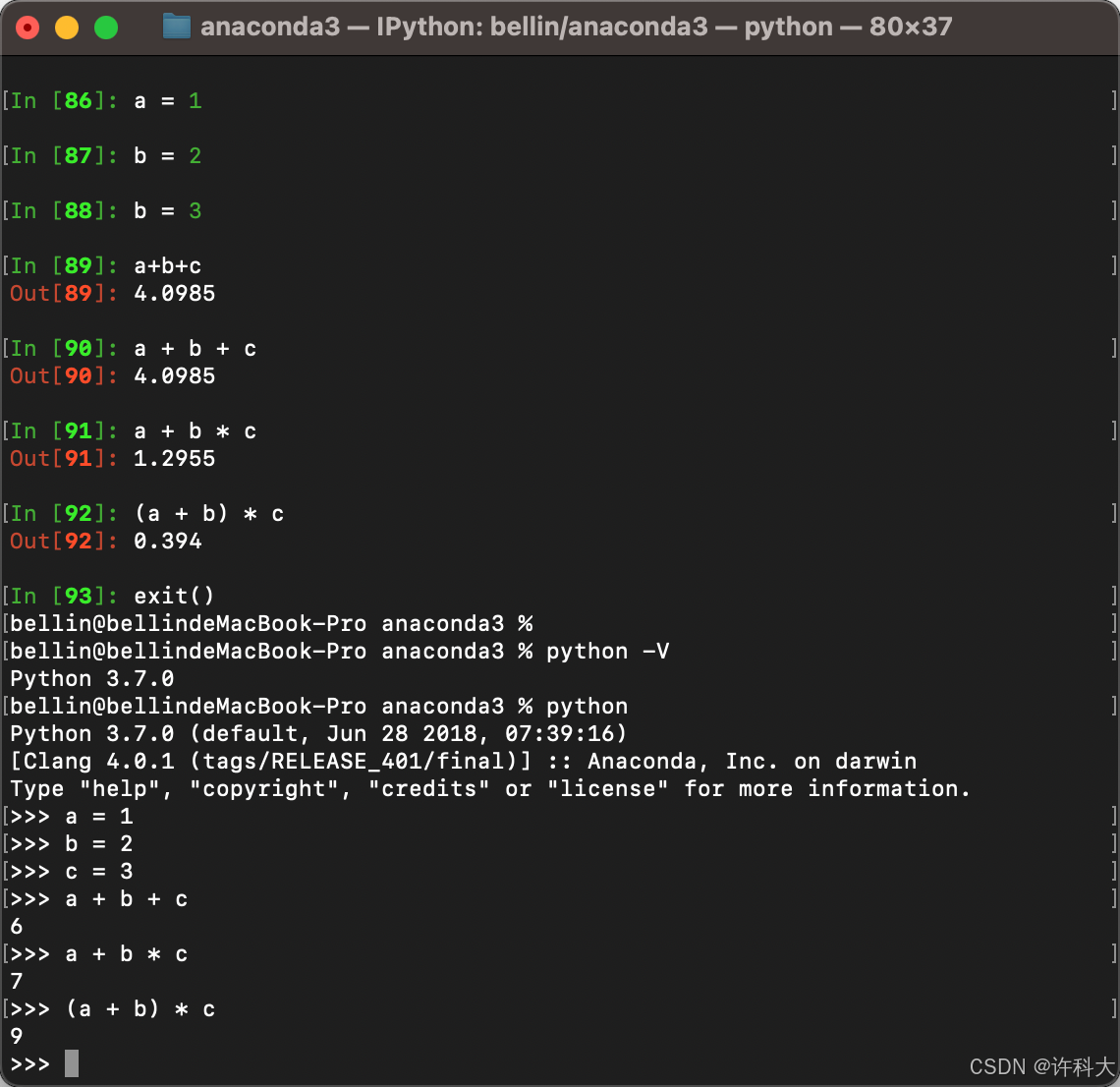Viewport: 1120px width, 1087px height.
Task: Click the cursor block at the final >>> prompt
Action: tap(72, 1063)
